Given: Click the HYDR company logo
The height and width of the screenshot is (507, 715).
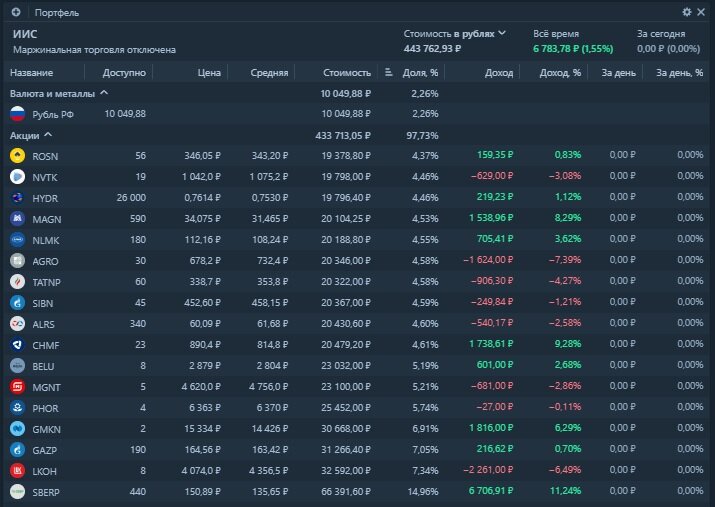Looking at the screenshot, I should [x=17, y=198].
